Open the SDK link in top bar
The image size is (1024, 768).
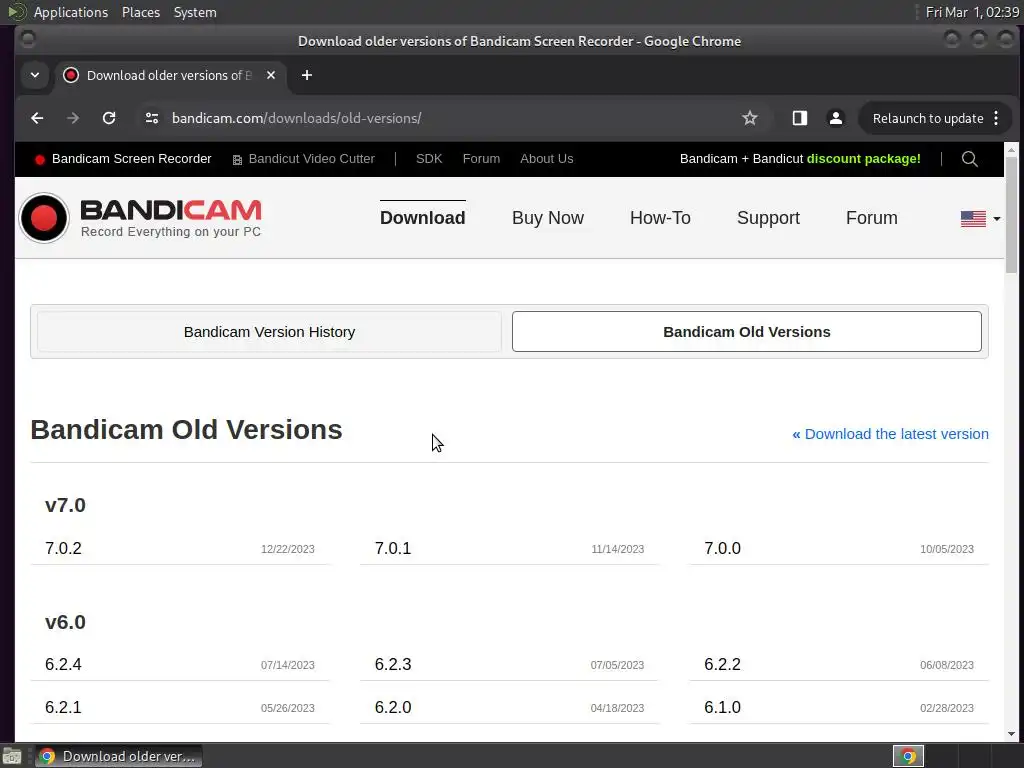point(429,159)
